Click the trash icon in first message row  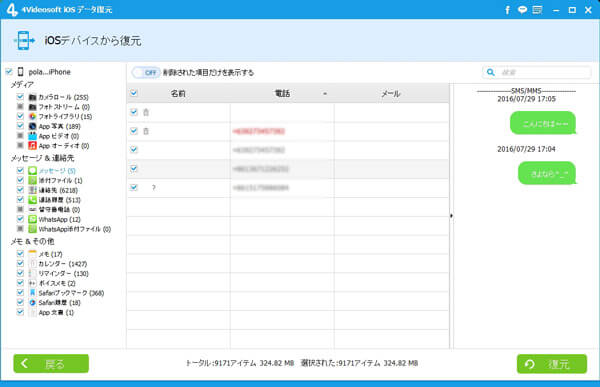tap(146, 112)
